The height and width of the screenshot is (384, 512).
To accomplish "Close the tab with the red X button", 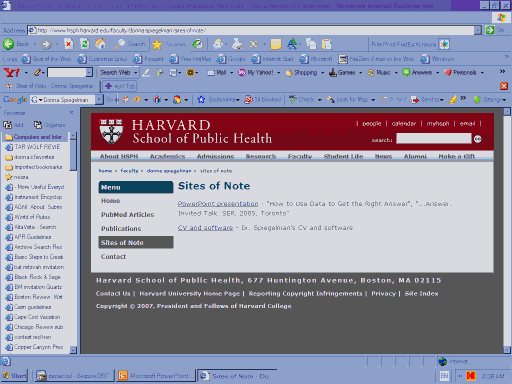I will 504,86.
